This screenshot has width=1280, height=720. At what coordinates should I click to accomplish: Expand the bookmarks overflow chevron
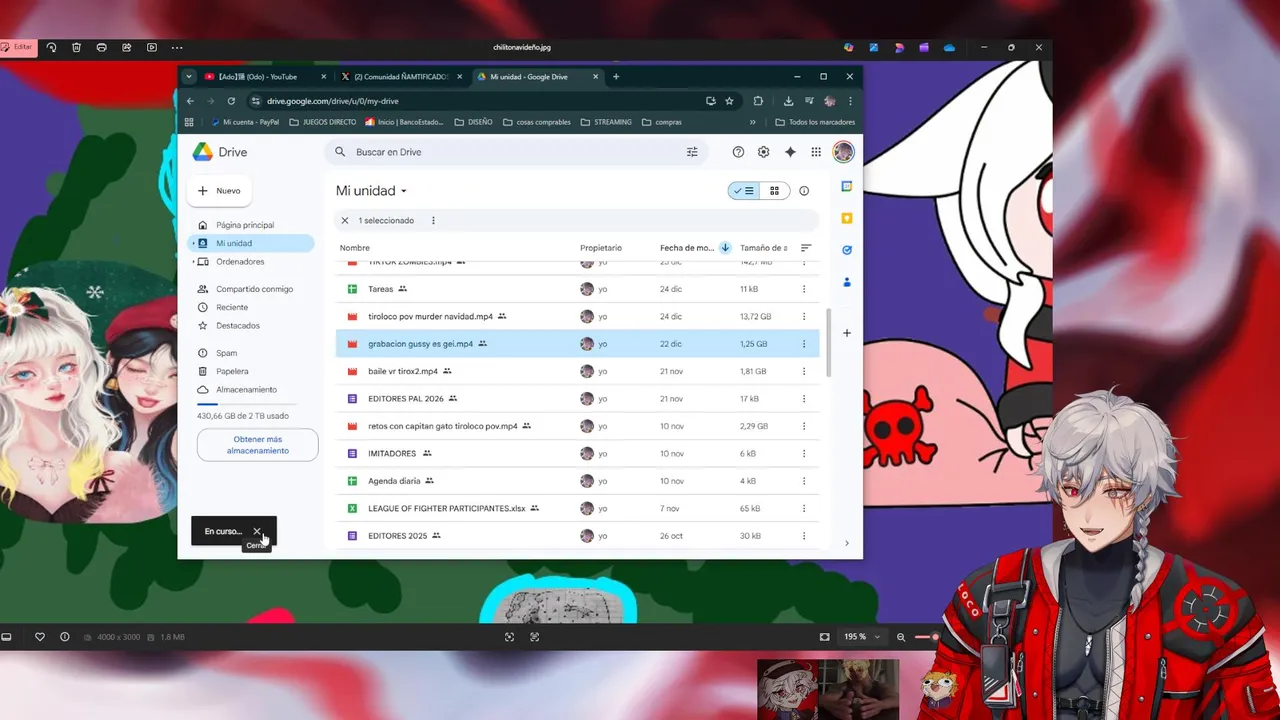[x=753, y=122]
